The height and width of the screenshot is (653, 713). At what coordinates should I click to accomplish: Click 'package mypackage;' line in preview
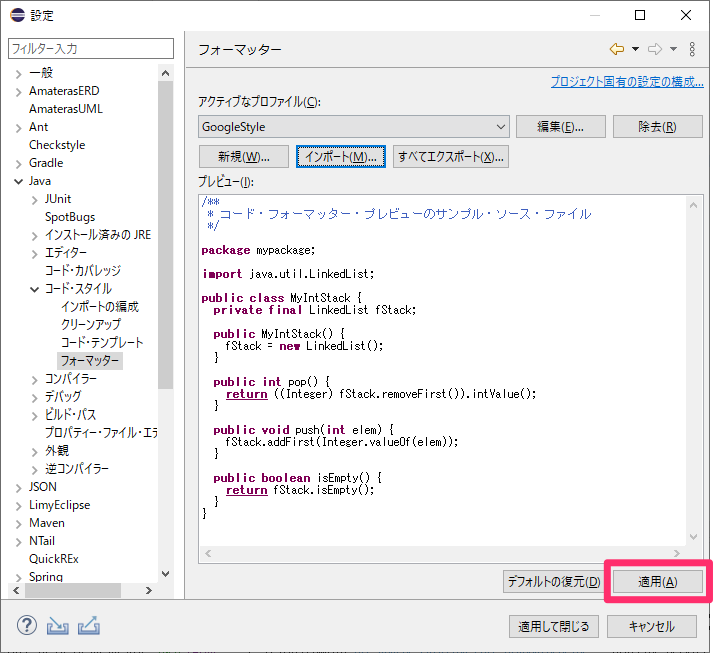point(258,250)
